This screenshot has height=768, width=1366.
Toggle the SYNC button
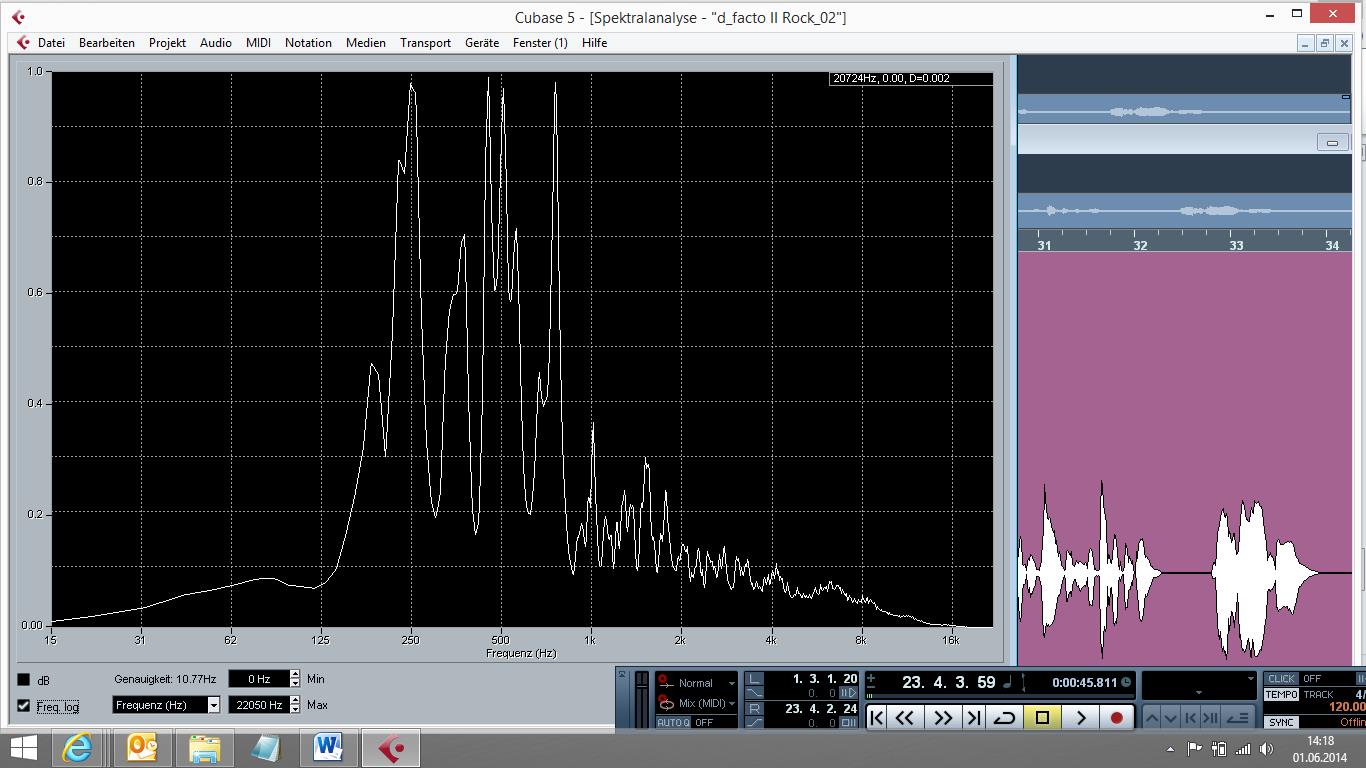[x=1281, y=722]
